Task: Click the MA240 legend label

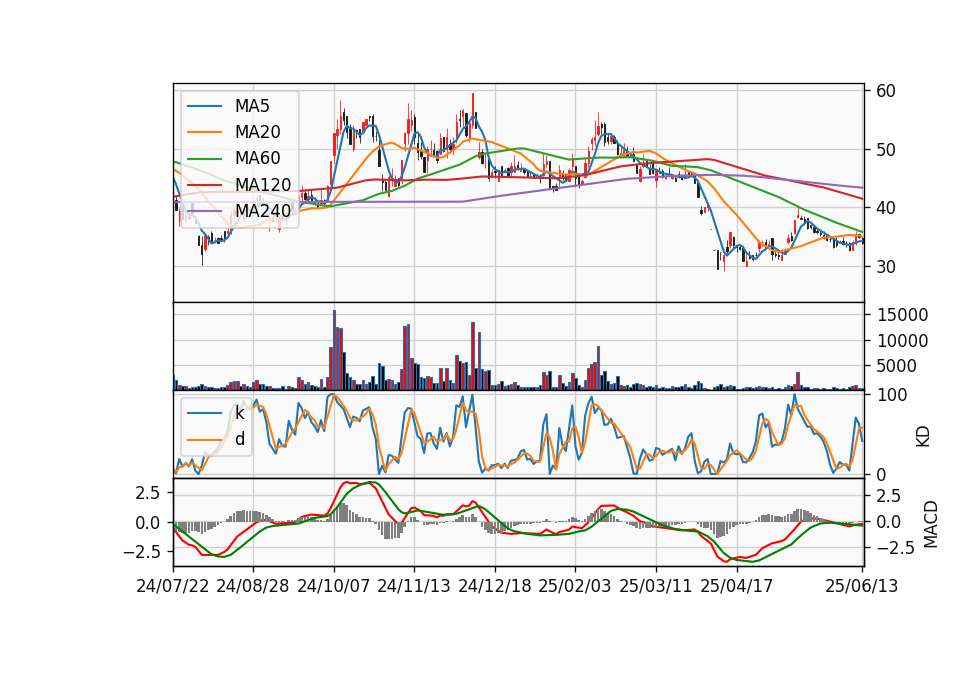Action: (263, 211)
